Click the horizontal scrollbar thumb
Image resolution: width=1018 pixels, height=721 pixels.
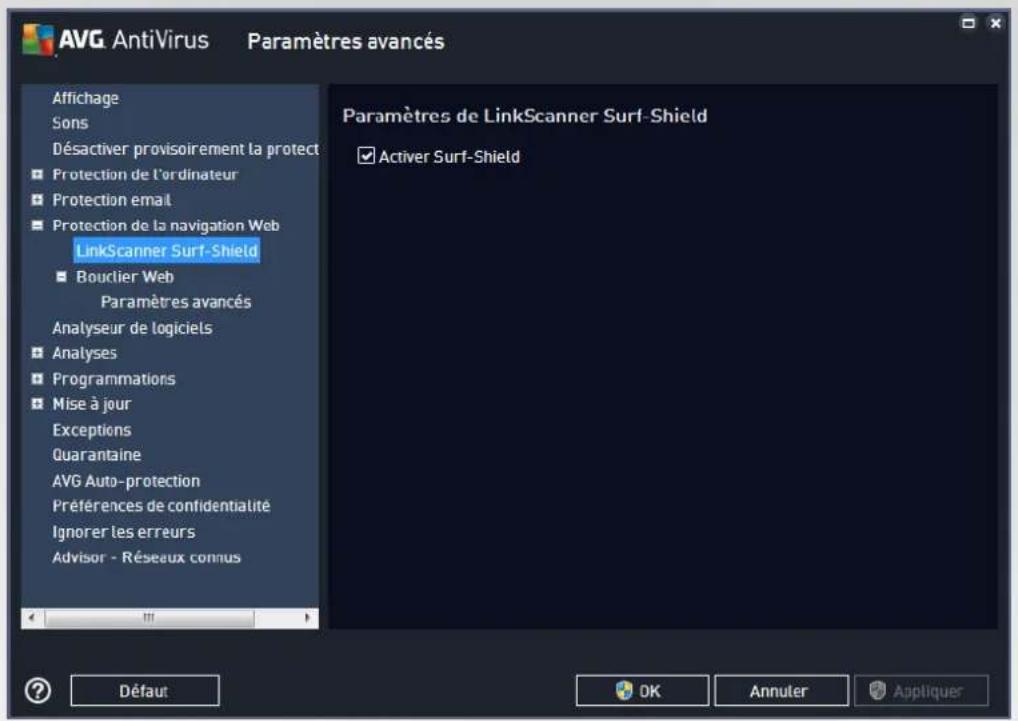click(149, 617)
